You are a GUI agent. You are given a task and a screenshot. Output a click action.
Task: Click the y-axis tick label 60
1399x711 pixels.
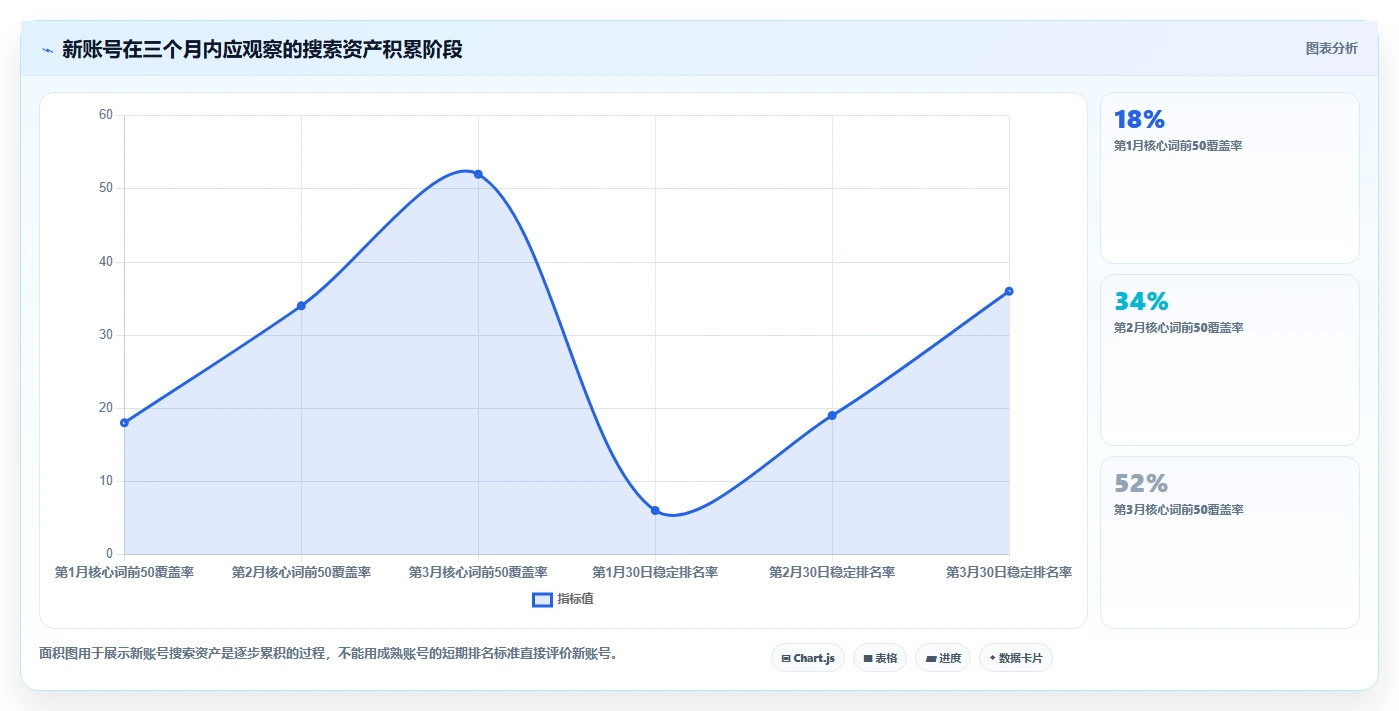tap(106, 115)
